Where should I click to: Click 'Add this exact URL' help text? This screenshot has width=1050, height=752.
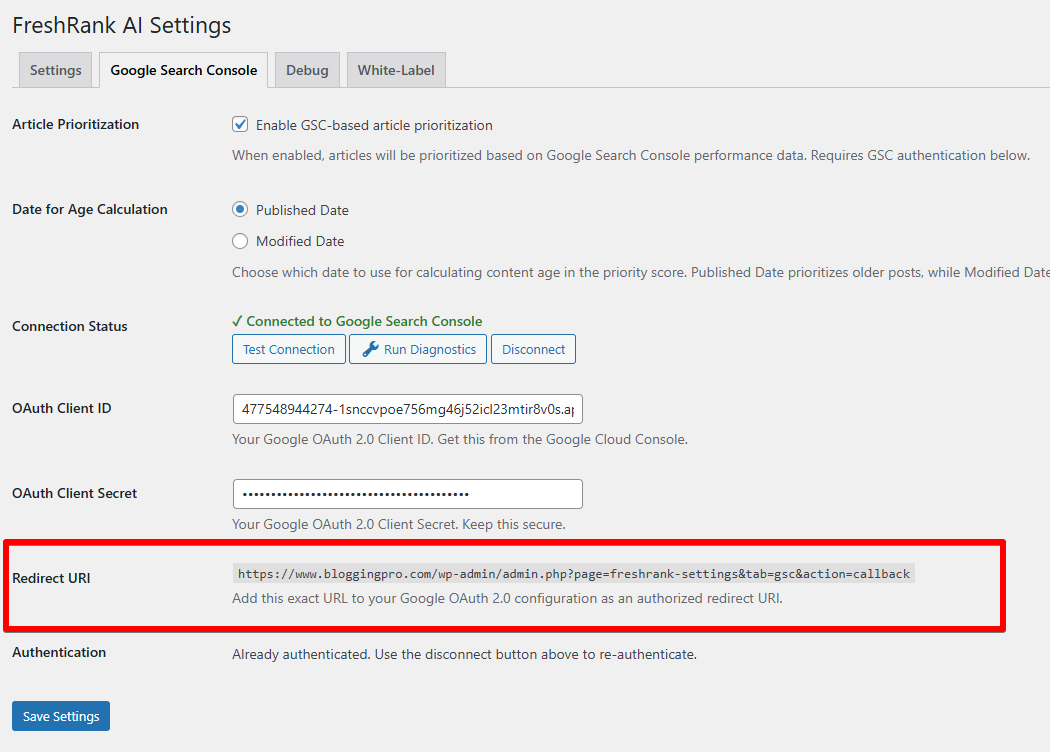point(508,599)
